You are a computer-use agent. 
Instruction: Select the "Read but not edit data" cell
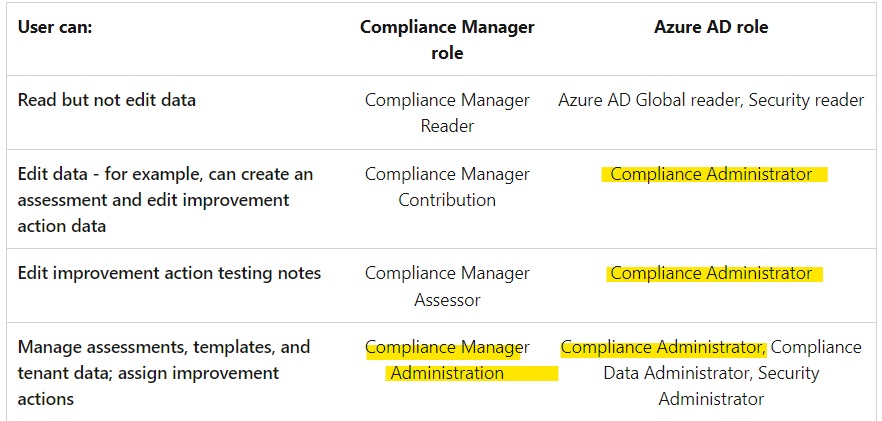pyautogui.click(x=107, y=100)
